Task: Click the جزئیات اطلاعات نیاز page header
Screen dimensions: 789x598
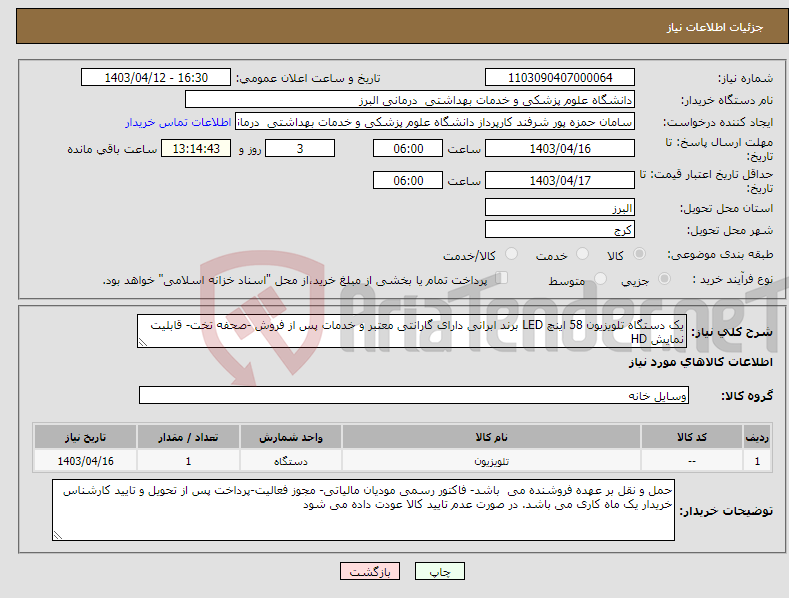Action: (715, 27)
